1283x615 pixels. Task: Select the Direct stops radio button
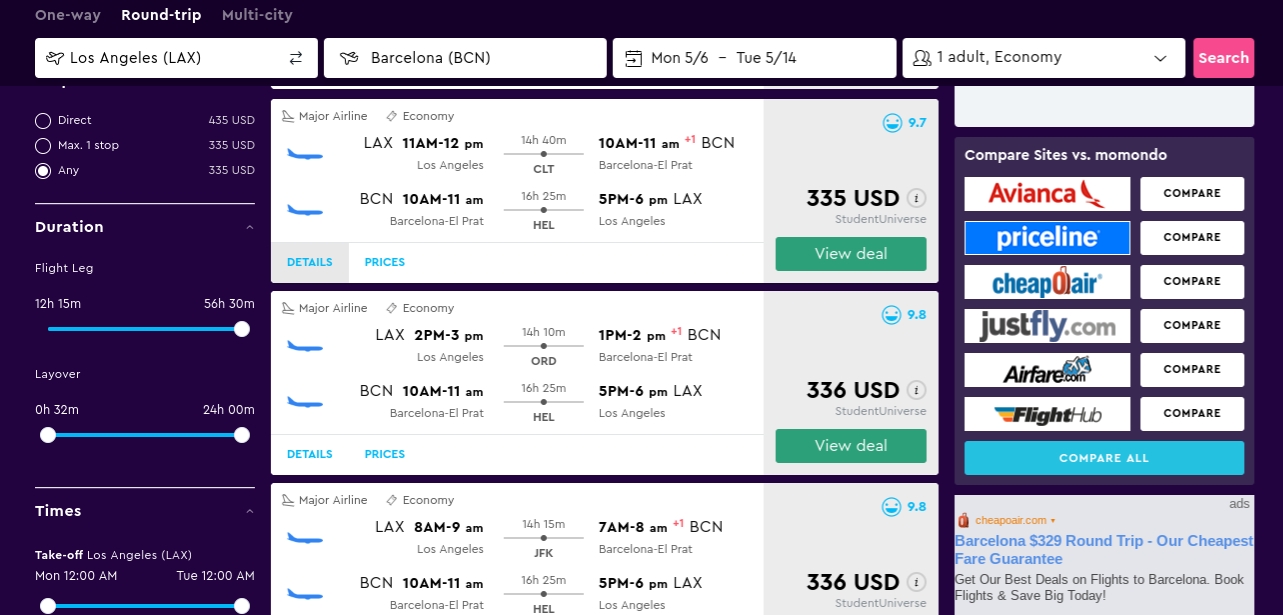(43, 121)
